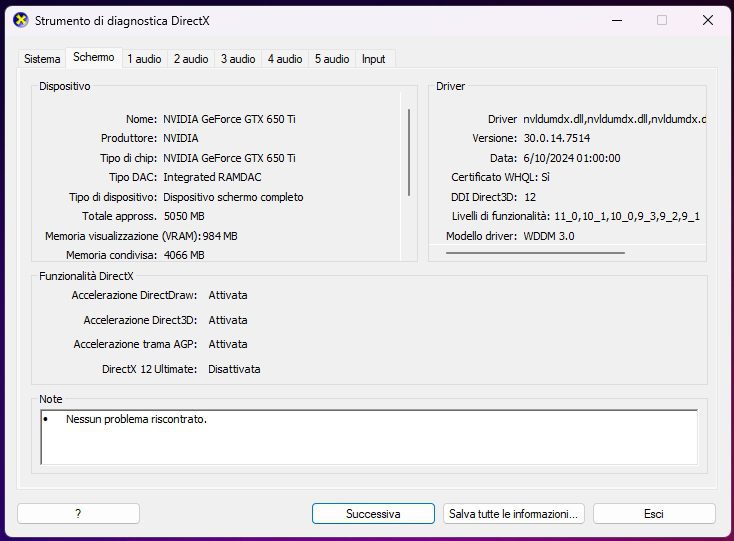734x541 pixels.
Task: Select the driver version 30.0.14.7514
Action: [x=557, y=139]
